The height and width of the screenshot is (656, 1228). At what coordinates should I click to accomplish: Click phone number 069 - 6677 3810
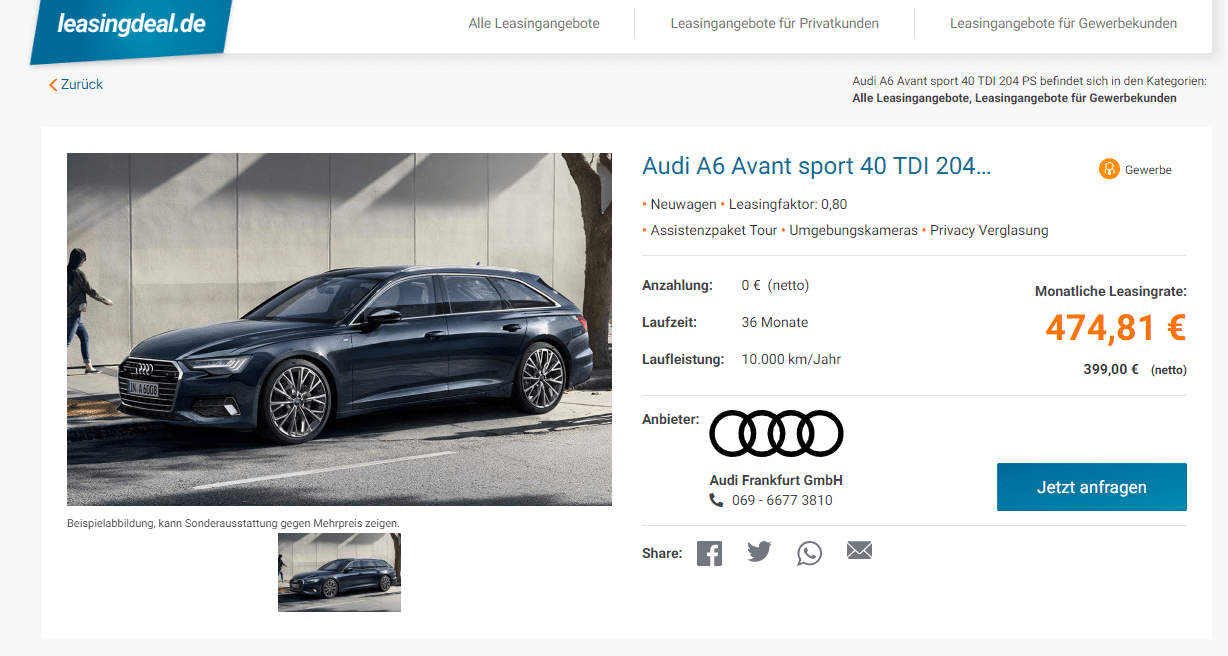pos(782,500)
